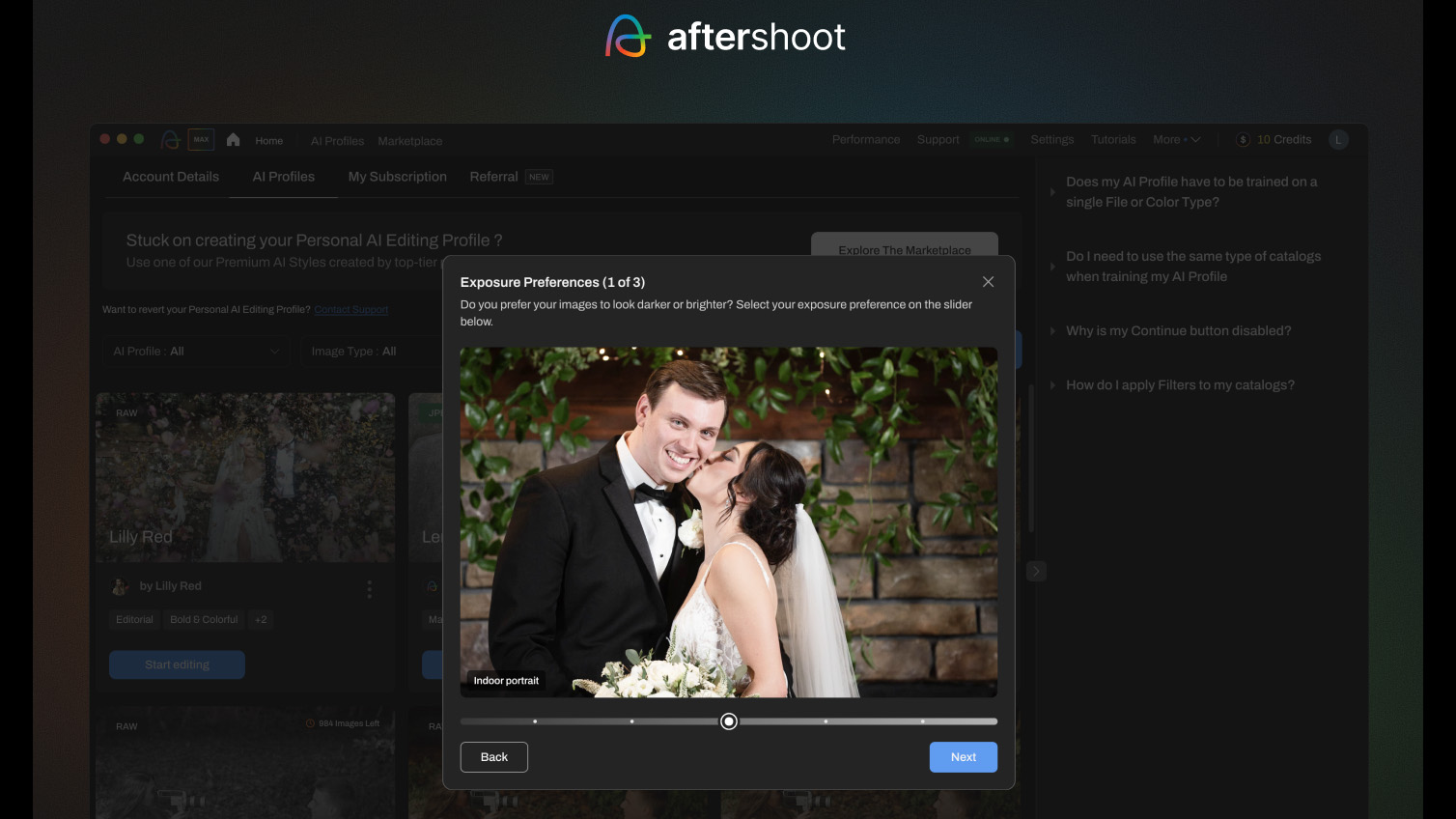Open the user avatar L icon

[1338, 140]
